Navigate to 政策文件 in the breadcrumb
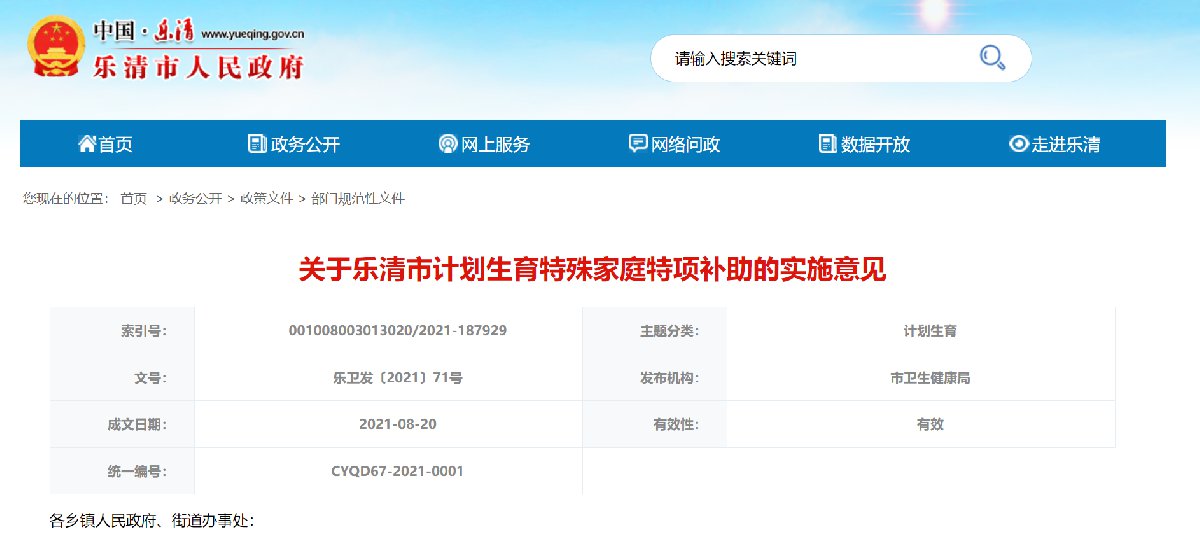The height and width of the screenshot is (535, 1200). point(266,199)
